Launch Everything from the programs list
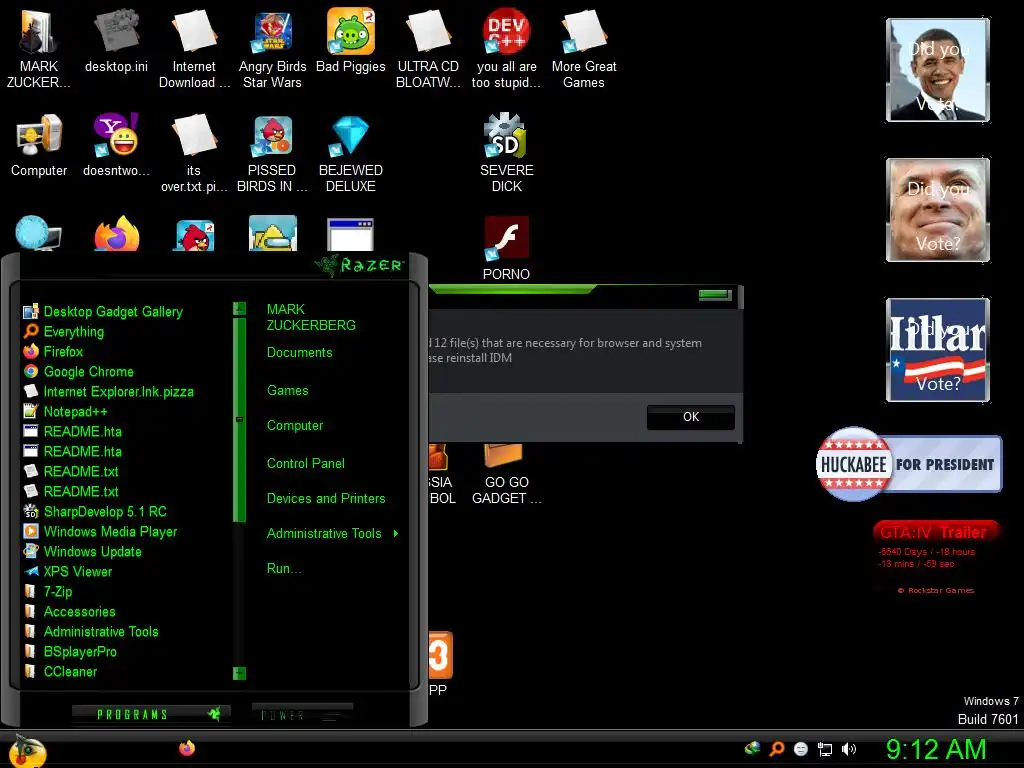The image size is (1024, 768). tap(64, 332)
